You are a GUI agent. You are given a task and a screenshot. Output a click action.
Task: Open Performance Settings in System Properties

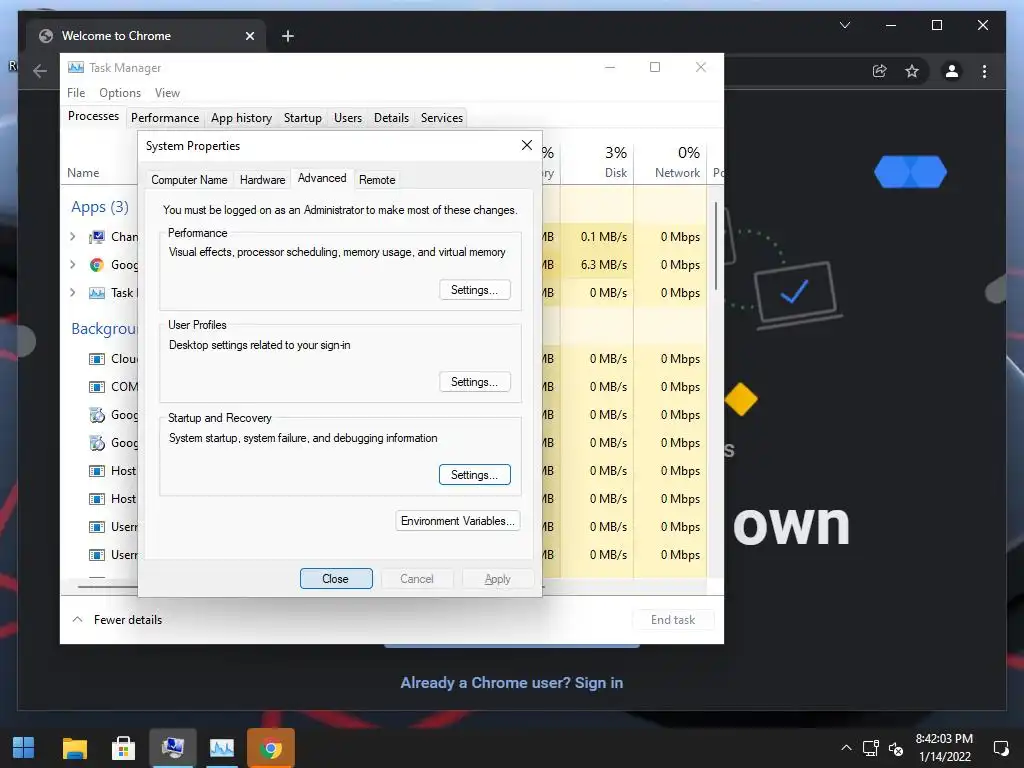coord(475,290)
